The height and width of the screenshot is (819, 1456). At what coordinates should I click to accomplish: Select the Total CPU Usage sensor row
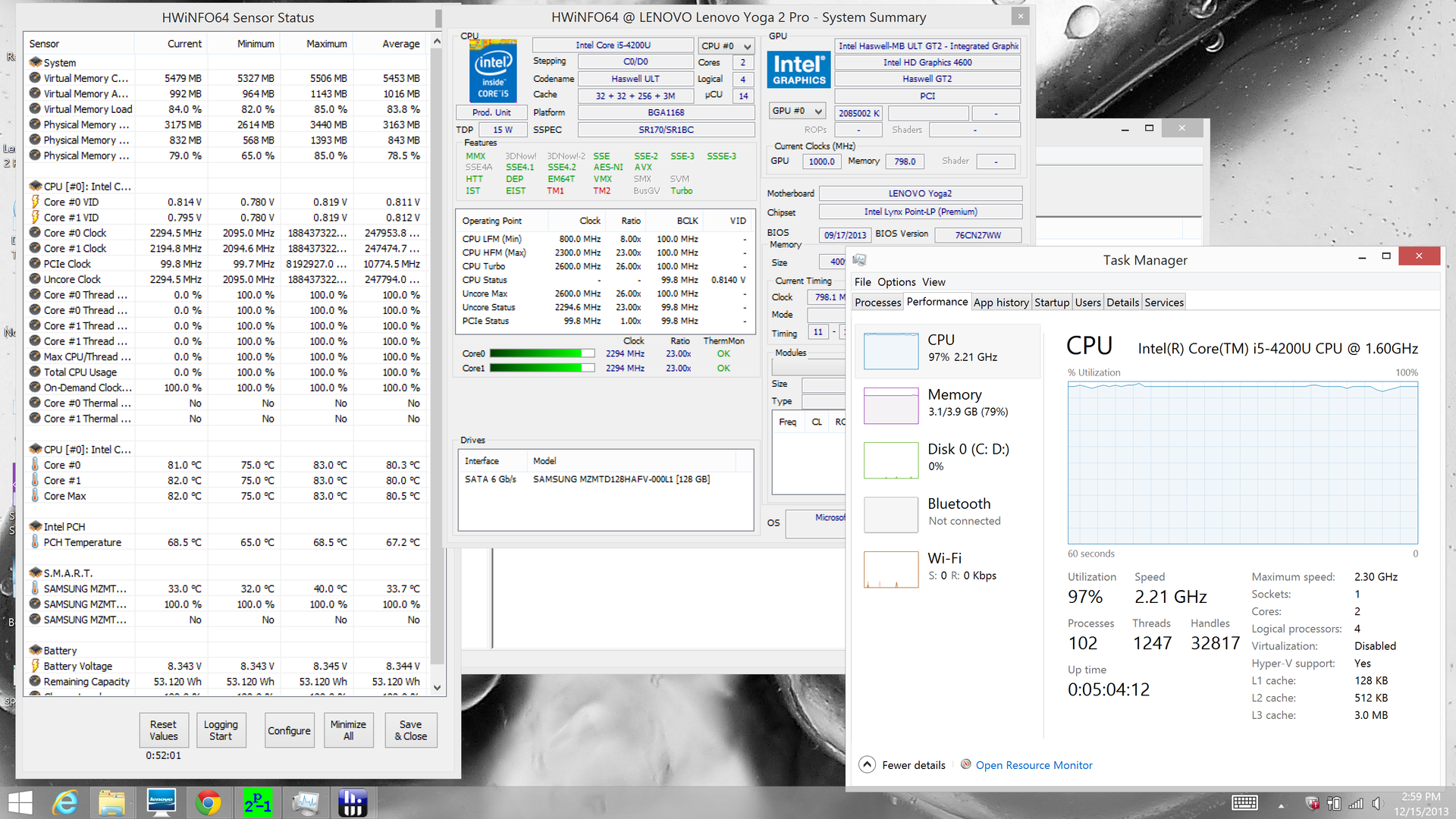226,372
